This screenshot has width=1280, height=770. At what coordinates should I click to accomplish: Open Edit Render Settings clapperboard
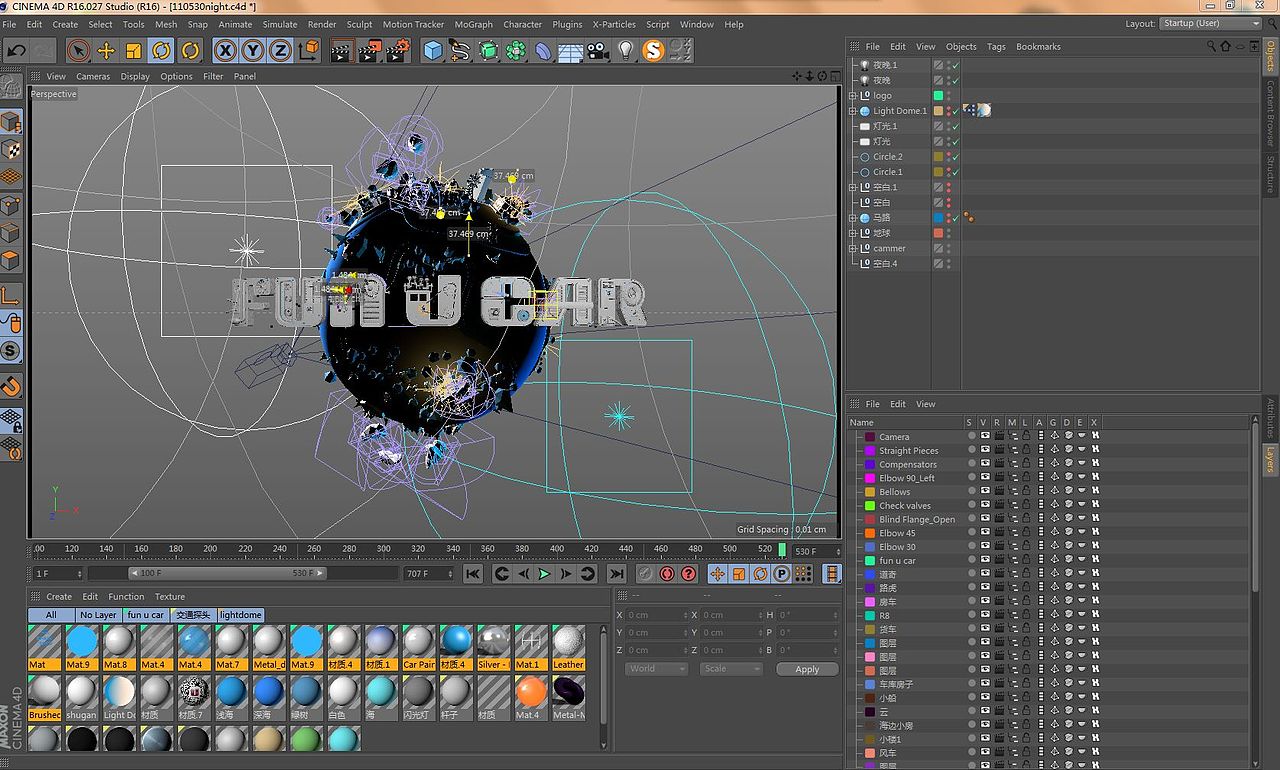point(398,50)
